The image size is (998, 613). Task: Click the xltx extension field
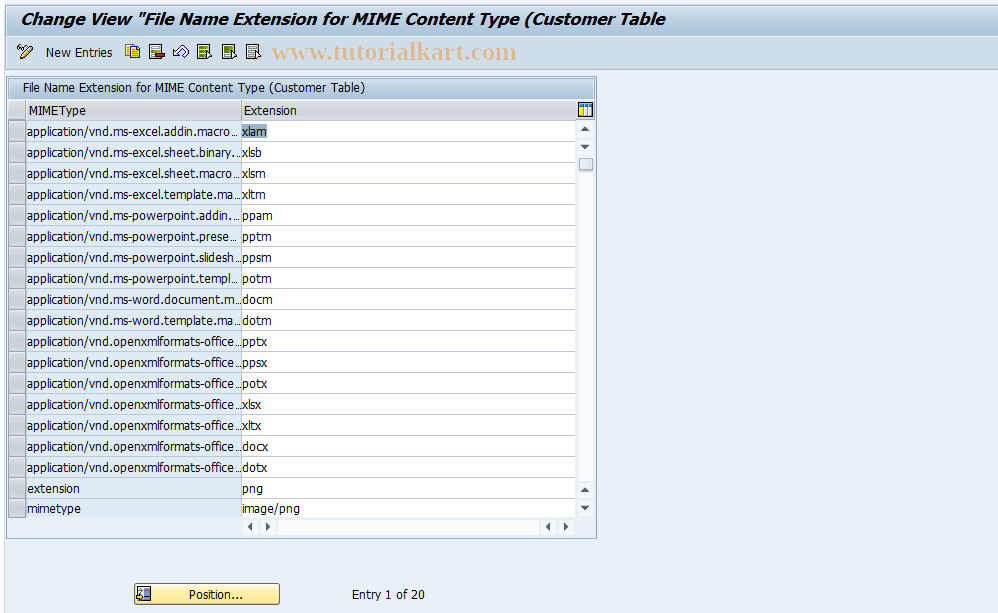408,425
